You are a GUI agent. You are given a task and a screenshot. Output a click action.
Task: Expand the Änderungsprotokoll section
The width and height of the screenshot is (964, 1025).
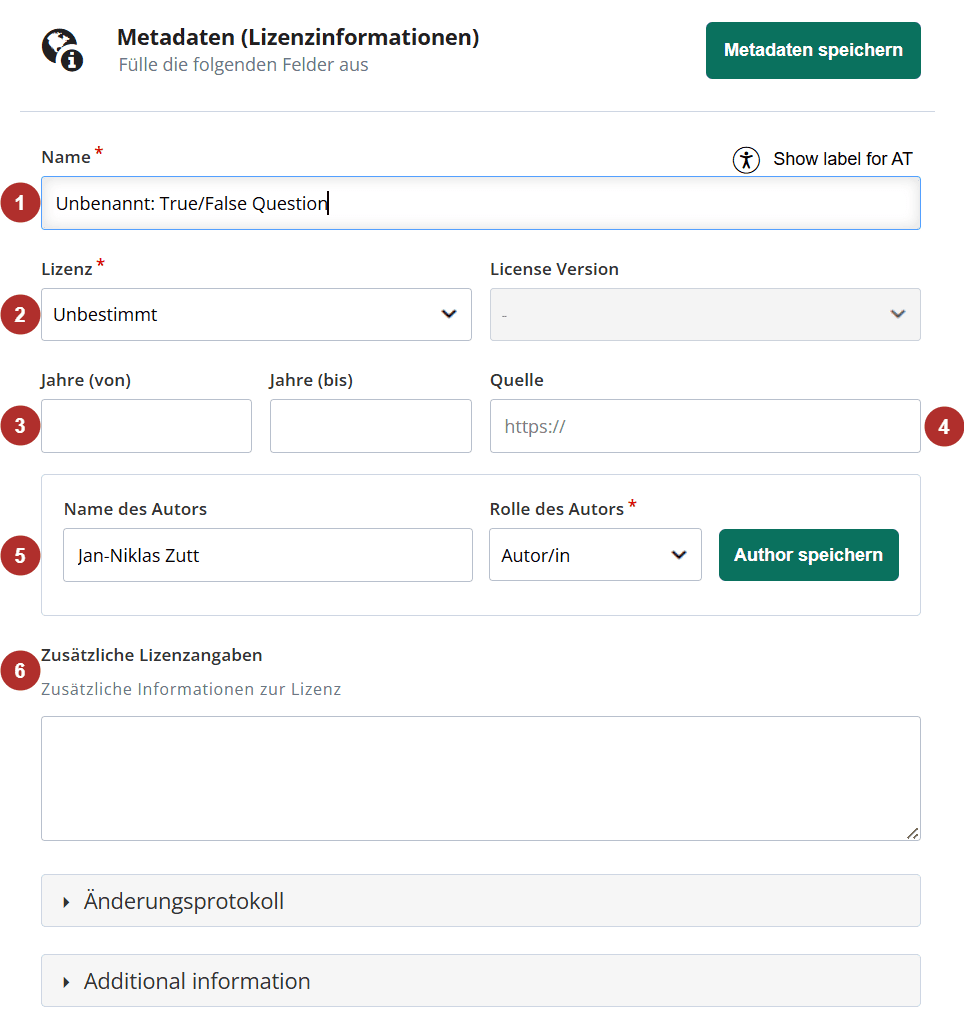(x=480, y=901)
